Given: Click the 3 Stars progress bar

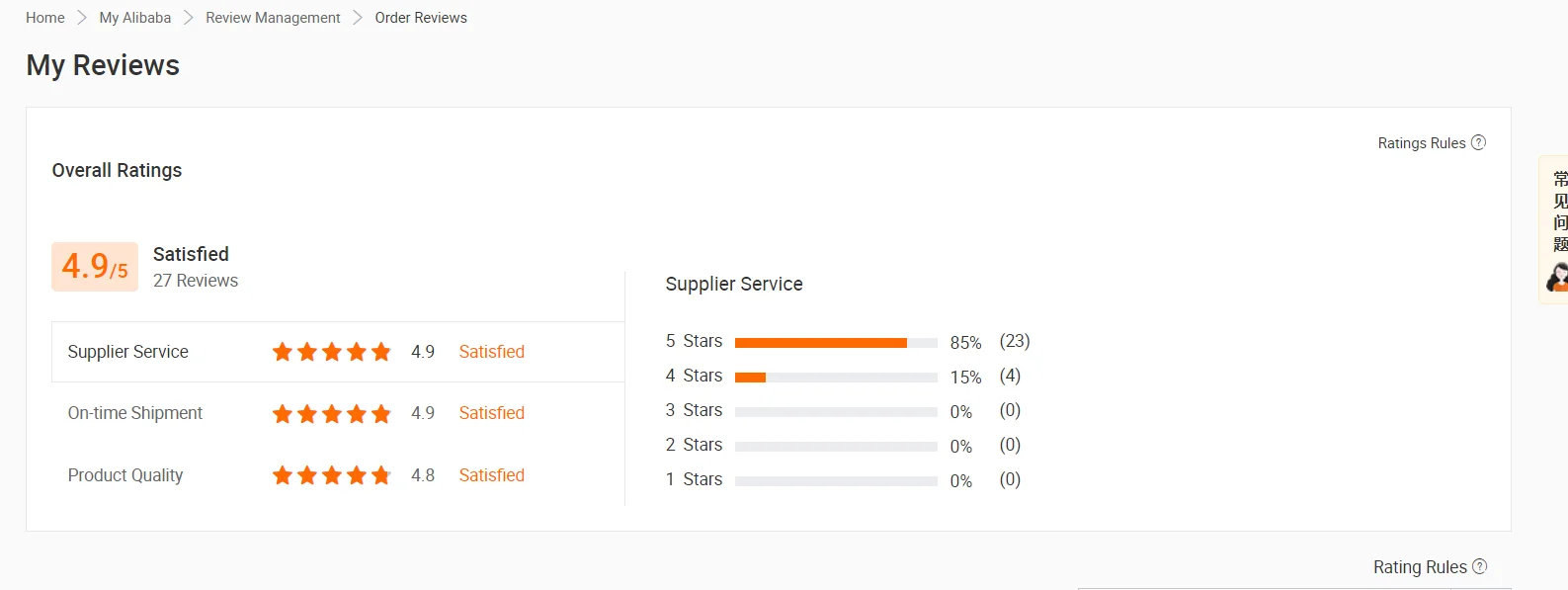Looking at the screenshot, I should (x=836, y=412).
